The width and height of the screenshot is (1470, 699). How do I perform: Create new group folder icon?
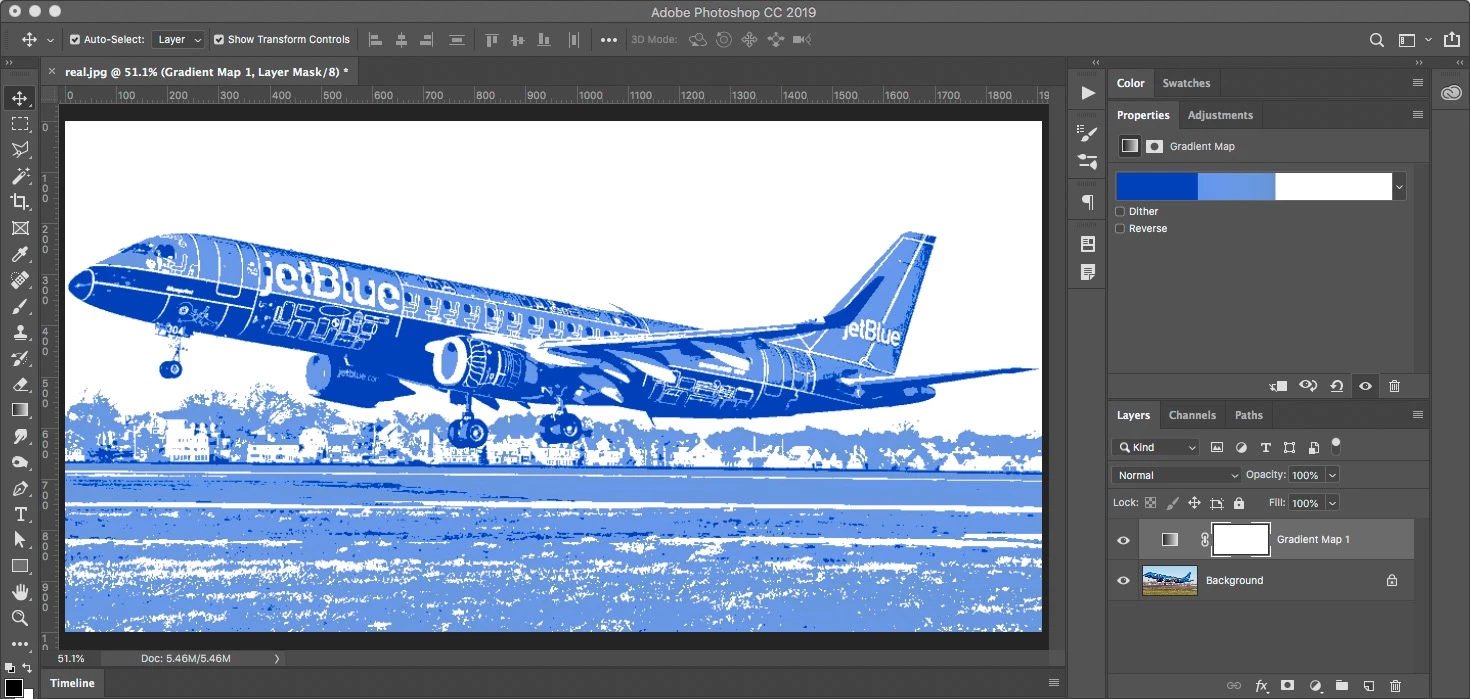point(1341,686)
